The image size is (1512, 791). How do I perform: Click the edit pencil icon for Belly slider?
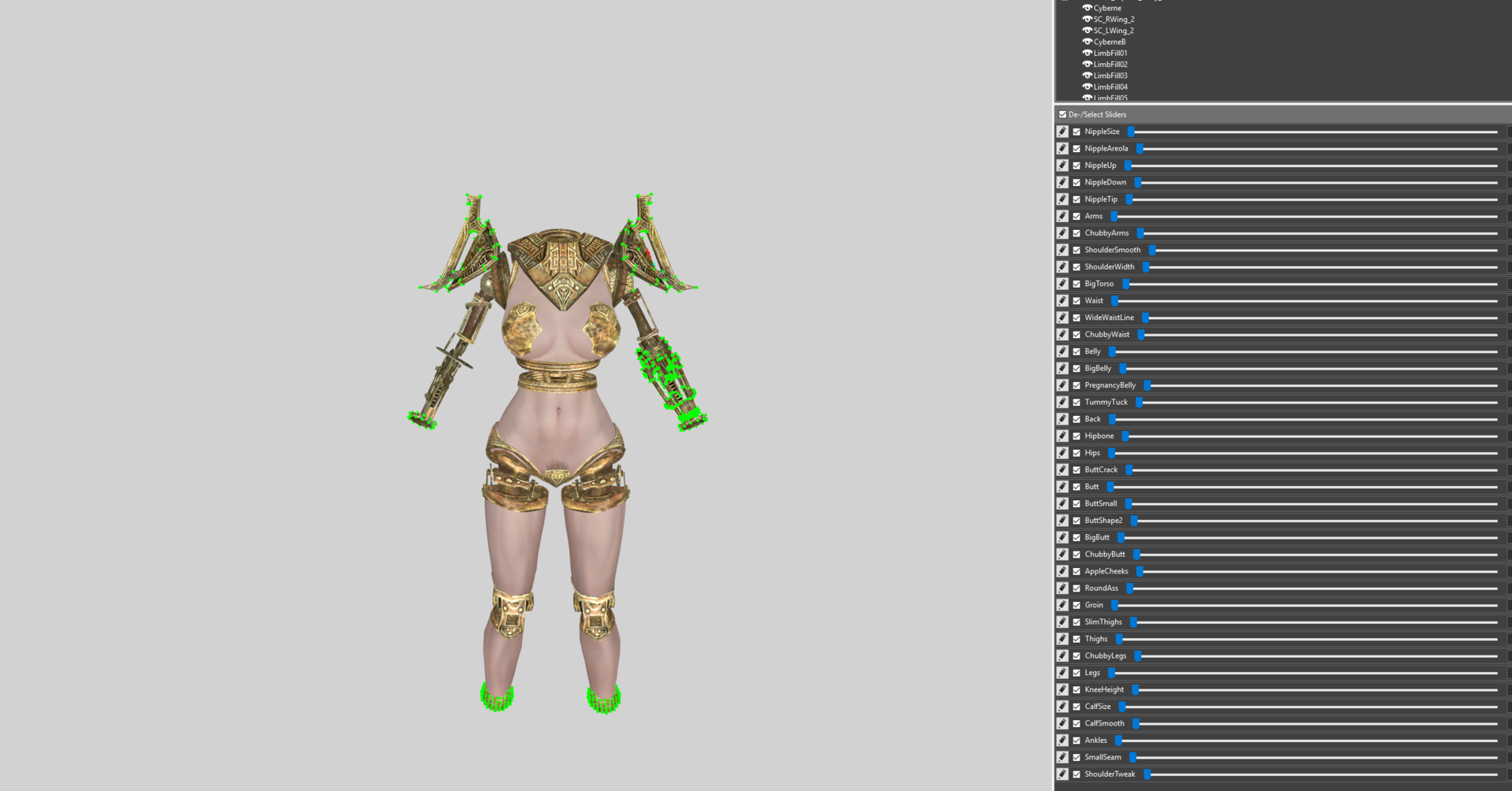coord(1062,351)
